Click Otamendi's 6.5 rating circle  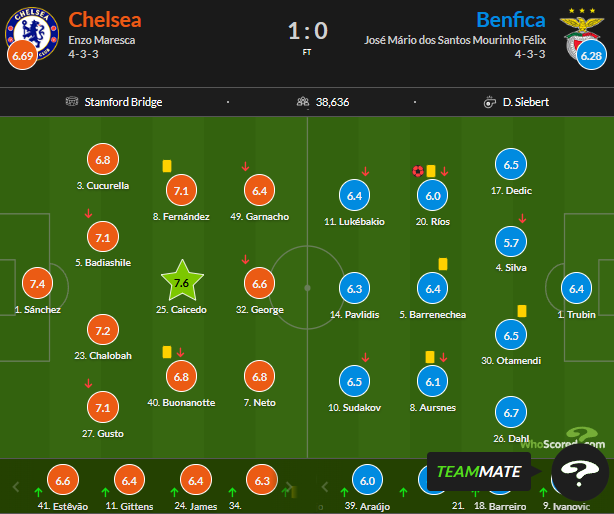511,335
